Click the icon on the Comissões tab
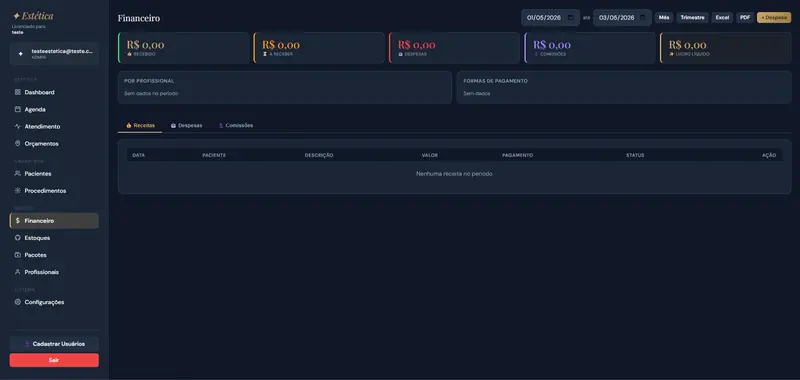The image size is (800, 380). pyautogui.click(x=221, y=125)
